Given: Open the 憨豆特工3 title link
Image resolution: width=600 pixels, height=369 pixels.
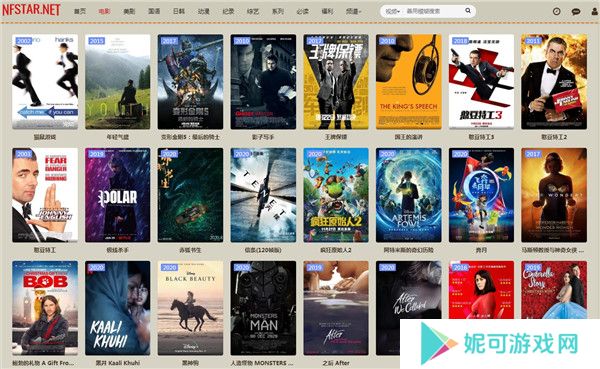Looking at the screenshot, I should point(481,137).
